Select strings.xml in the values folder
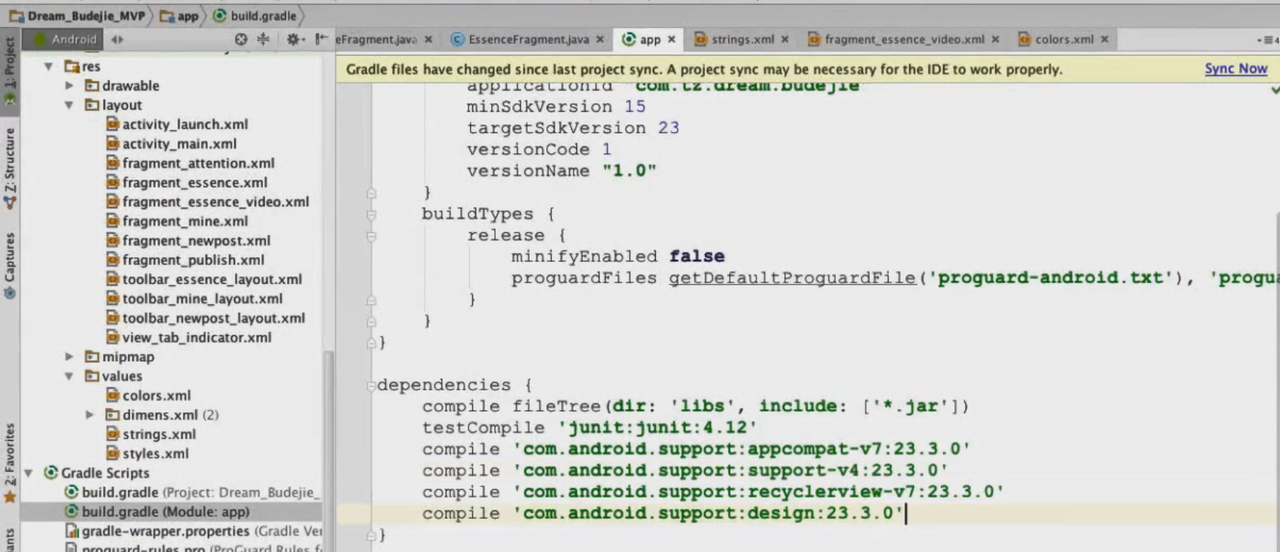 [x=159, y=435]
